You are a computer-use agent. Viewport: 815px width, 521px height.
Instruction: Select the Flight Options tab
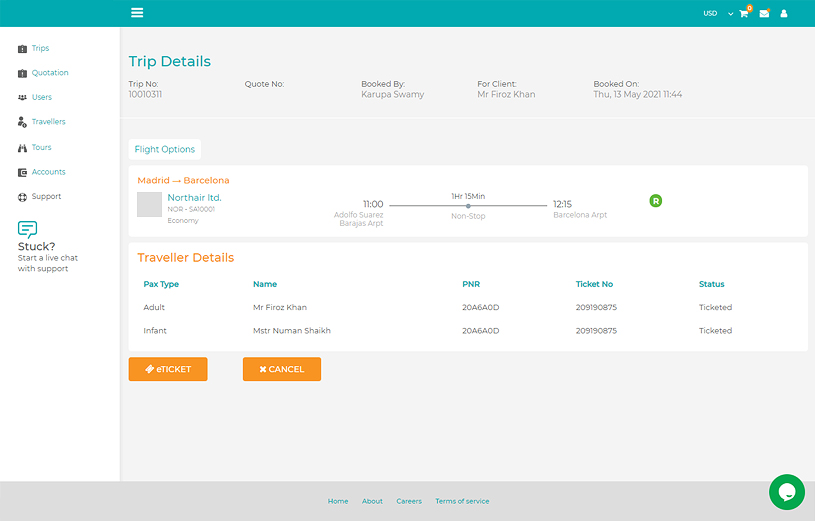pos(165,149)
